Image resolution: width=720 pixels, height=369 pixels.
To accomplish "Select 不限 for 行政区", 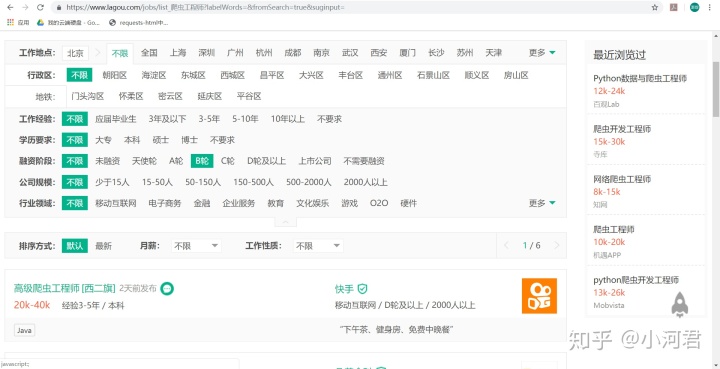I will coord(79,75).
